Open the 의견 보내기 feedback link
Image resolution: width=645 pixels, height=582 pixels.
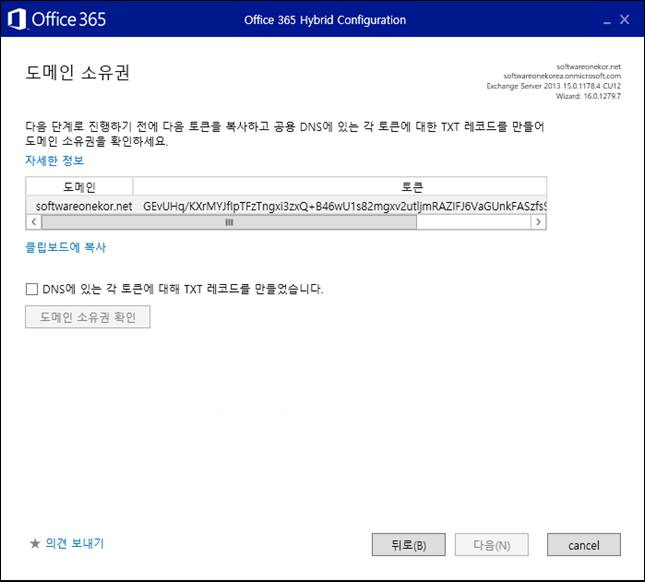point(74,543)
